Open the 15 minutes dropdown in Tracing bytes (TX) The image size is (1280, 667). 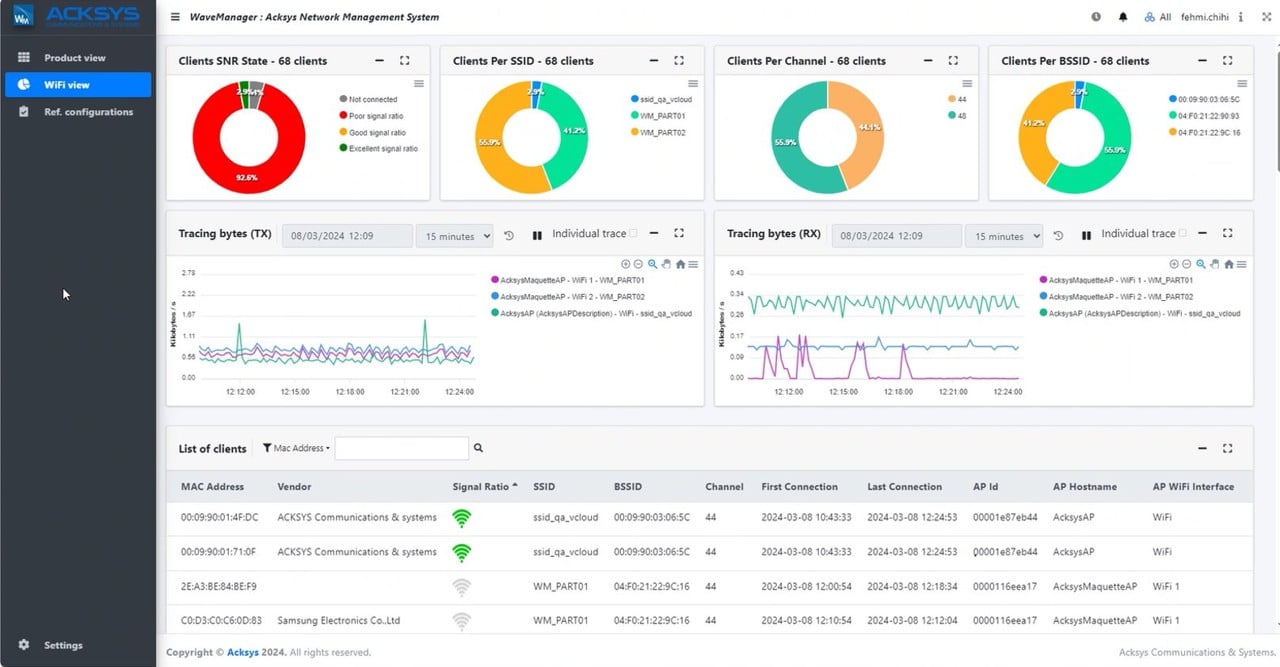[x=454, y=236]
